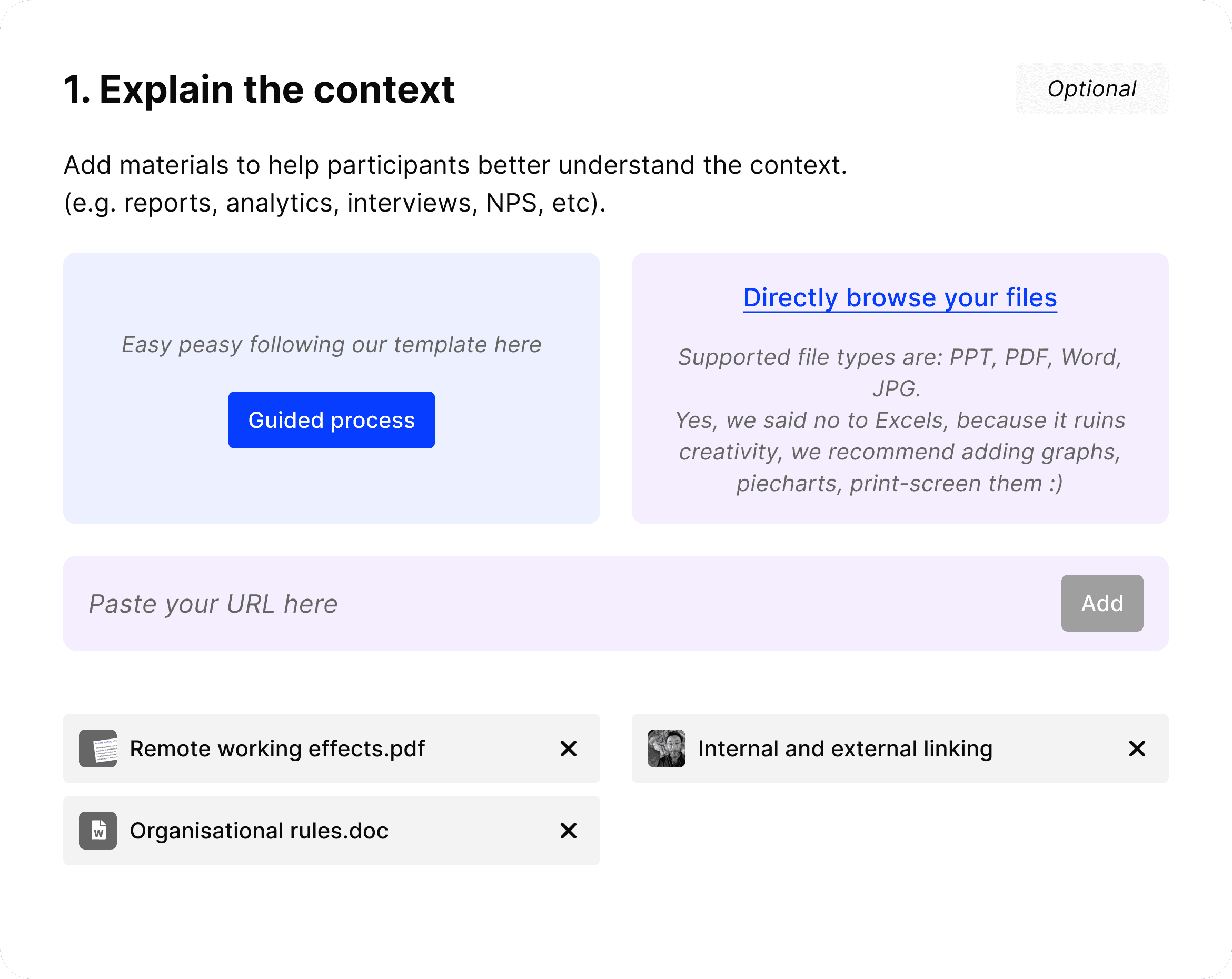Screen dimensions: 1232x979
Task: Click the "Easy peasy following our template" text
Action: point(331,344)
